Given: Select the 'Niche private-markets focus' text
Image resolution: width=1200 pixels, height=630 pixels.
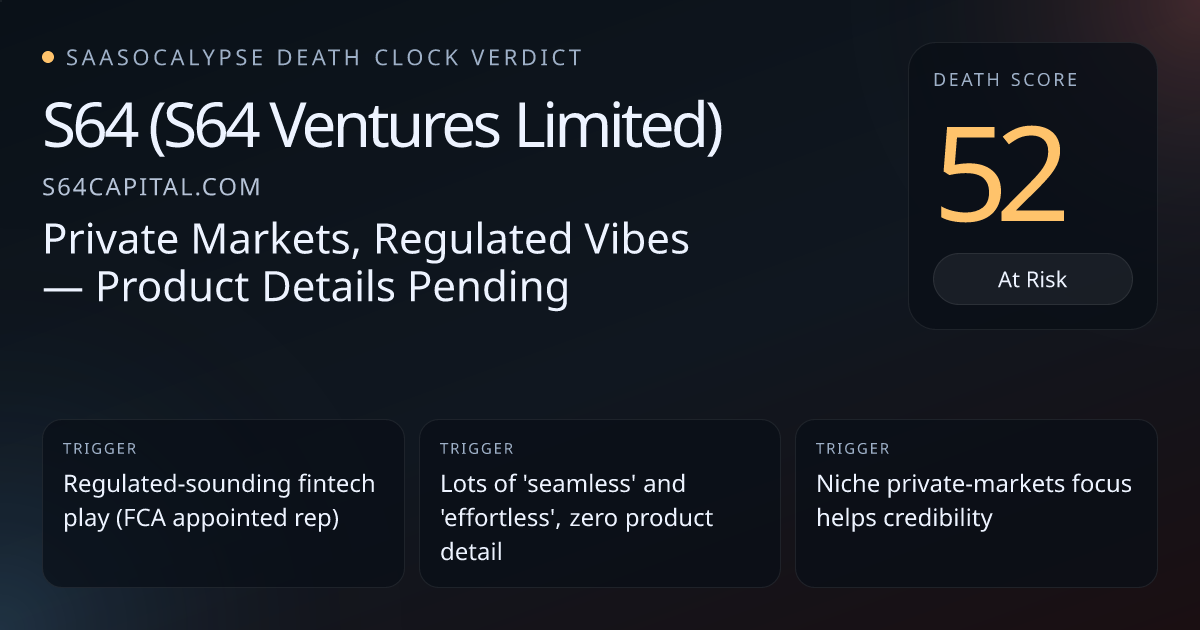Looking at the screenshot, I should click(974, 484).
